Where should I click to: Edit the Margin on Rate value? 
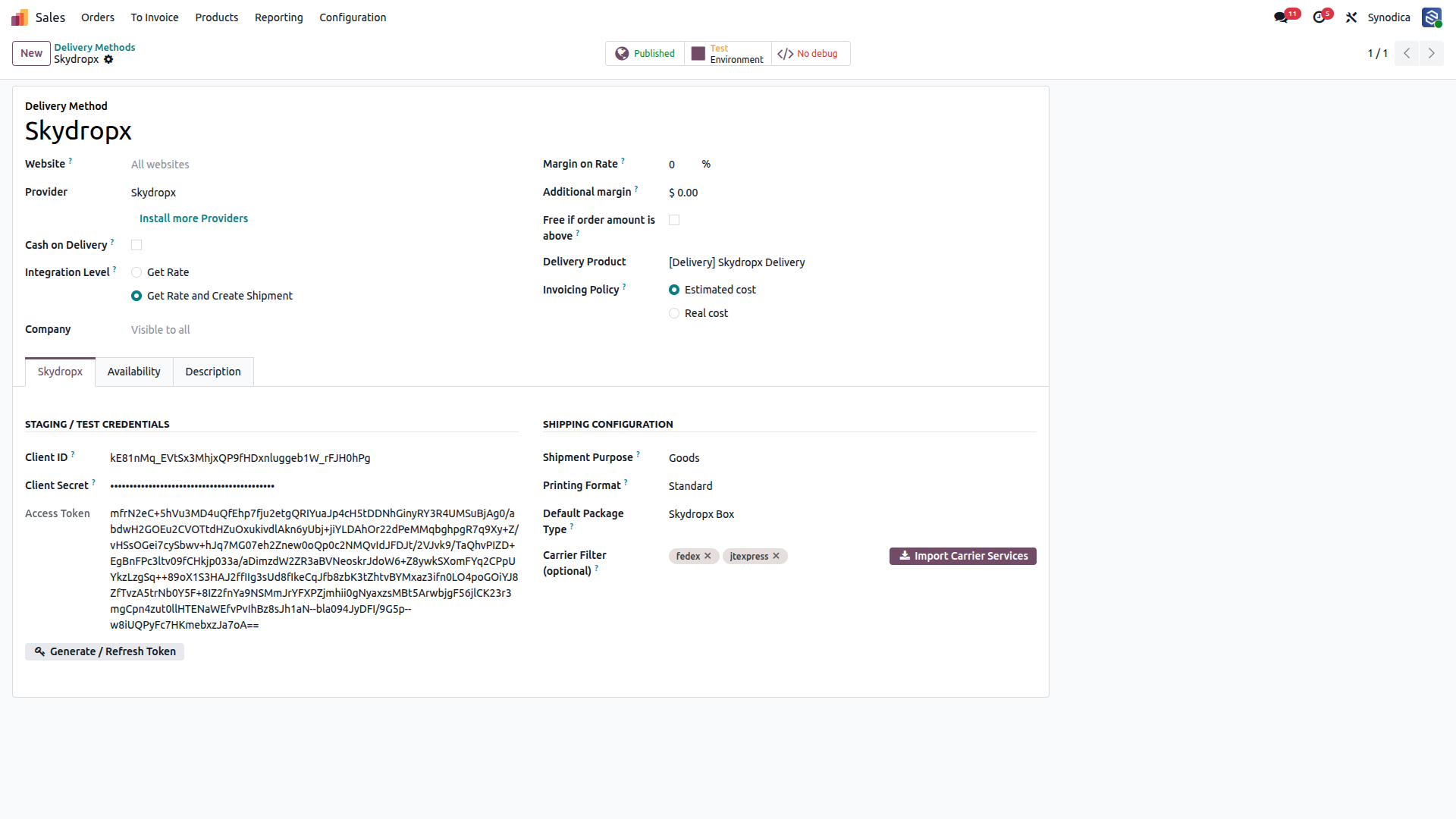681,165
